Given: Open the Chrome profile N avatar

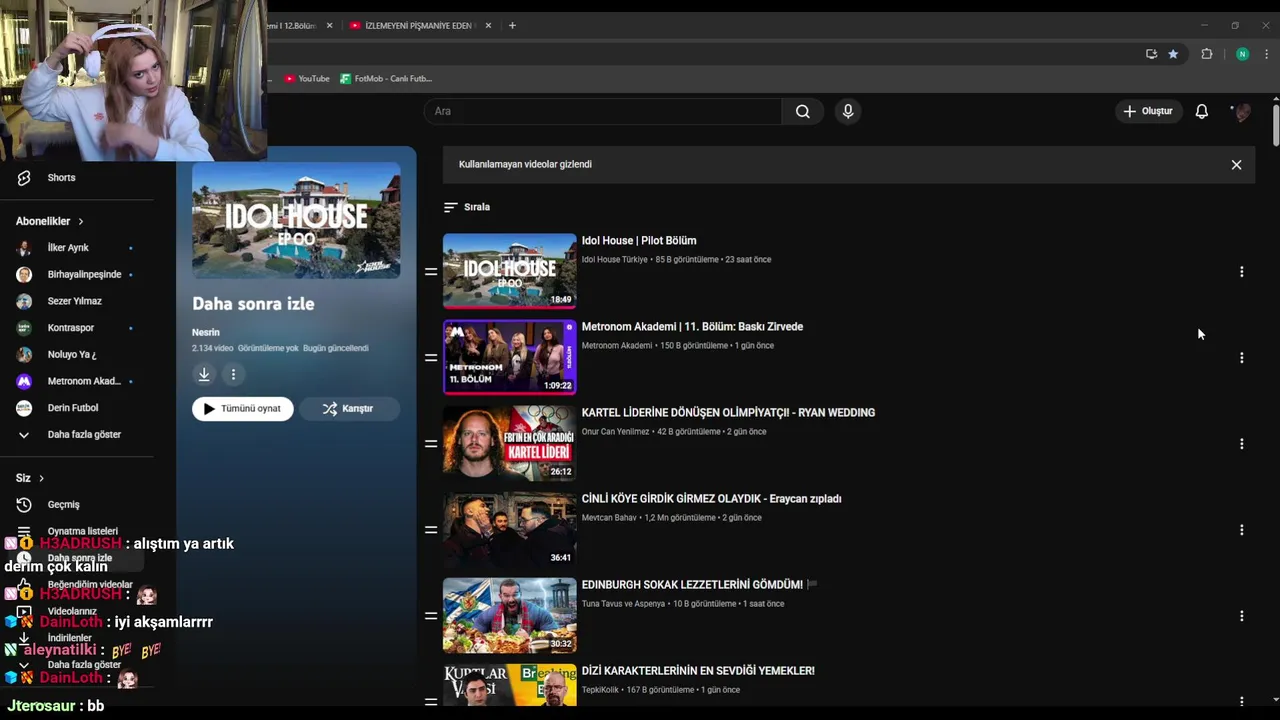Looking at the screenshot, I should (x=1242, y=54).
